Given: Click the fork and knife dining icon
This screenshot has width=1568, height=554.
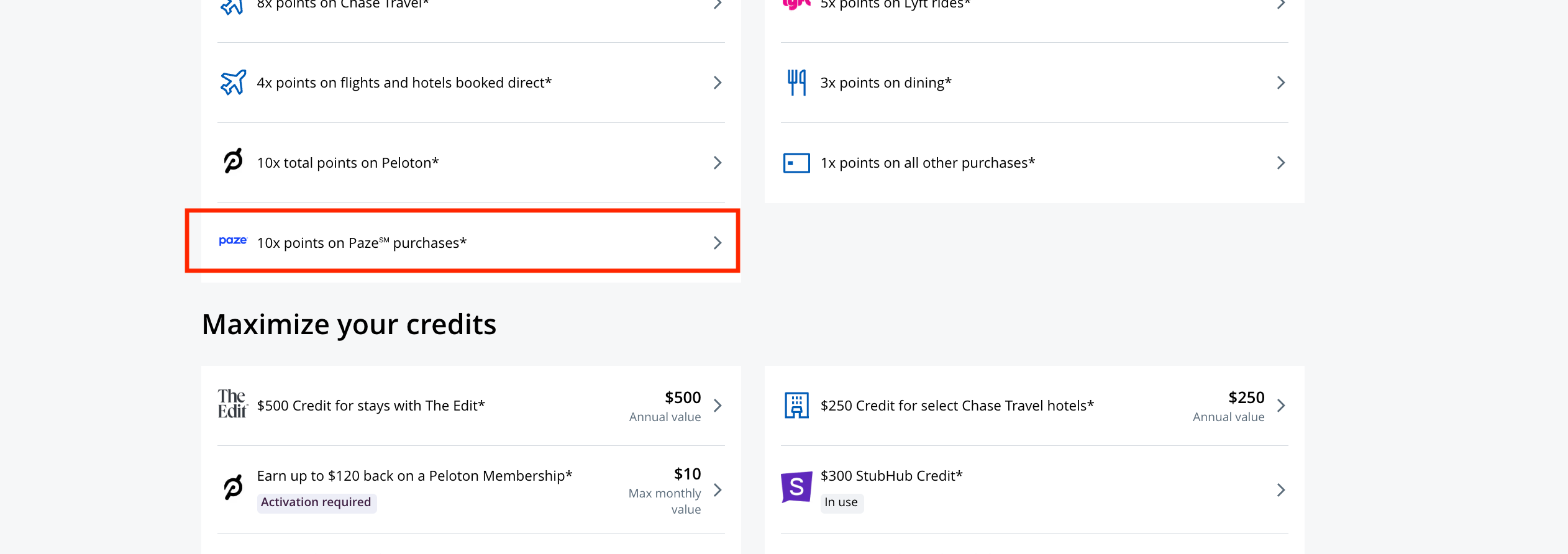Looking at the screenshot, I should point(796,83).
